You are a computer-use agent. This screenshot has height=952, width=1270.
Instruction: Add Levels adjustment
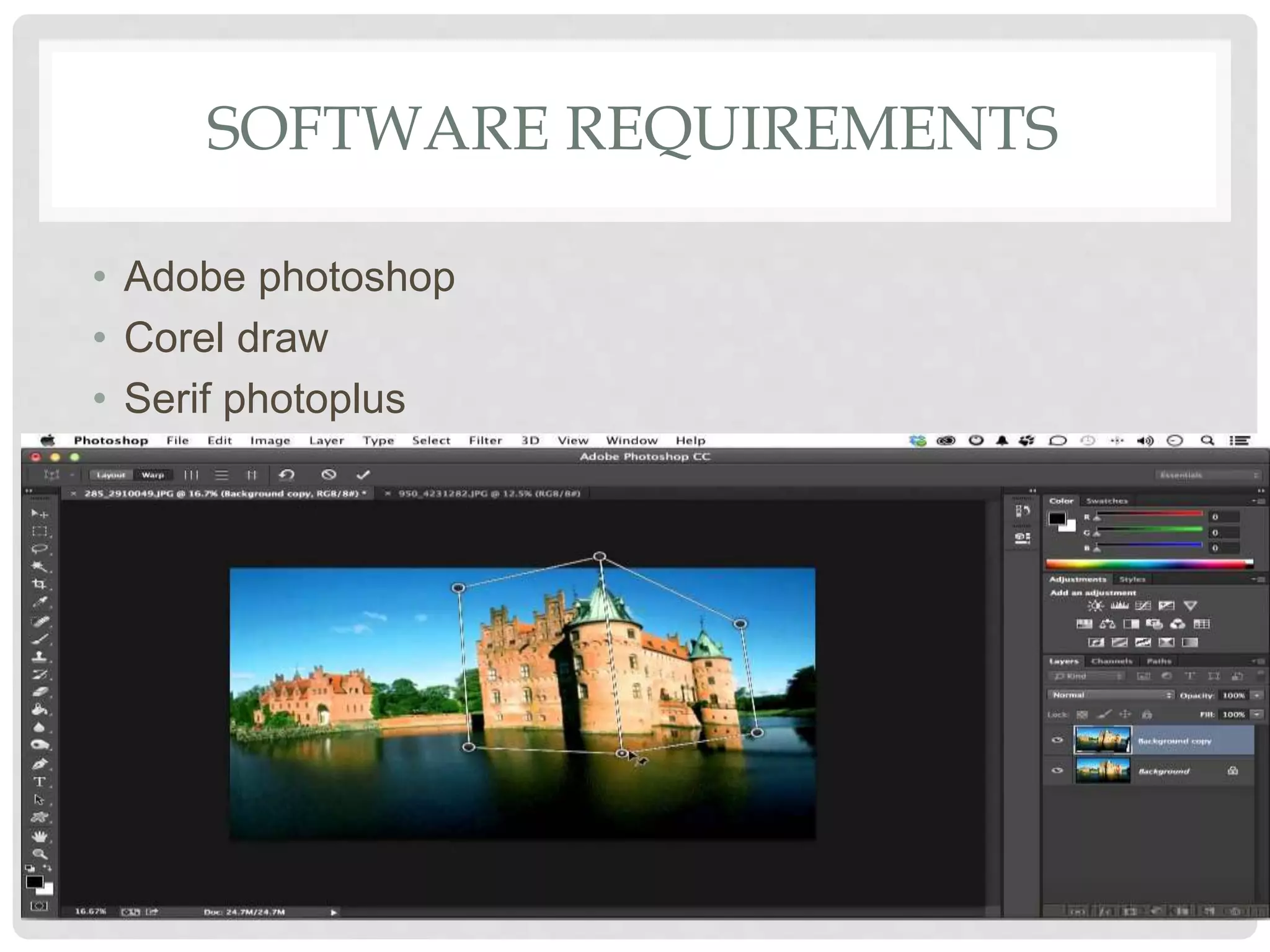tap(1119, 606)
